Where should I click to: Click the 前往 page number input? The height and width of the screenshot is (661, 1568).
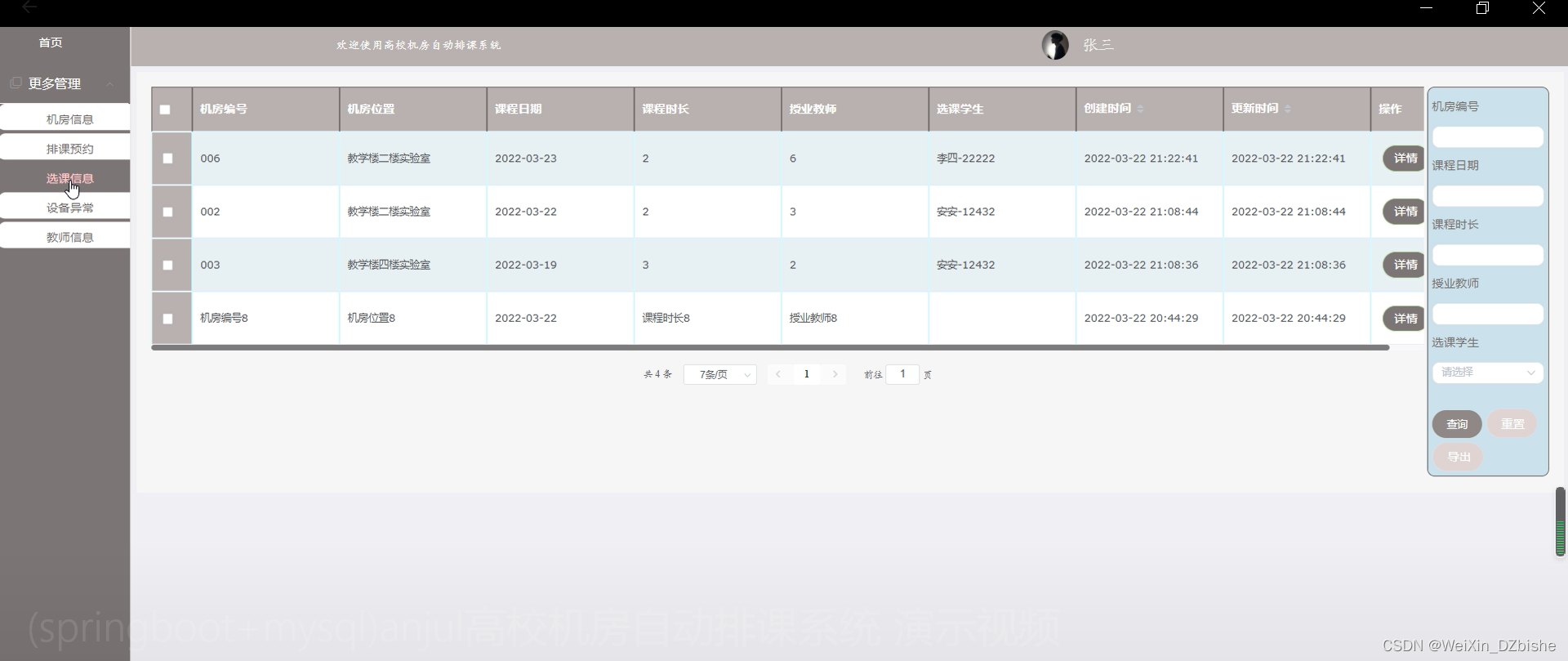[902, 374]
